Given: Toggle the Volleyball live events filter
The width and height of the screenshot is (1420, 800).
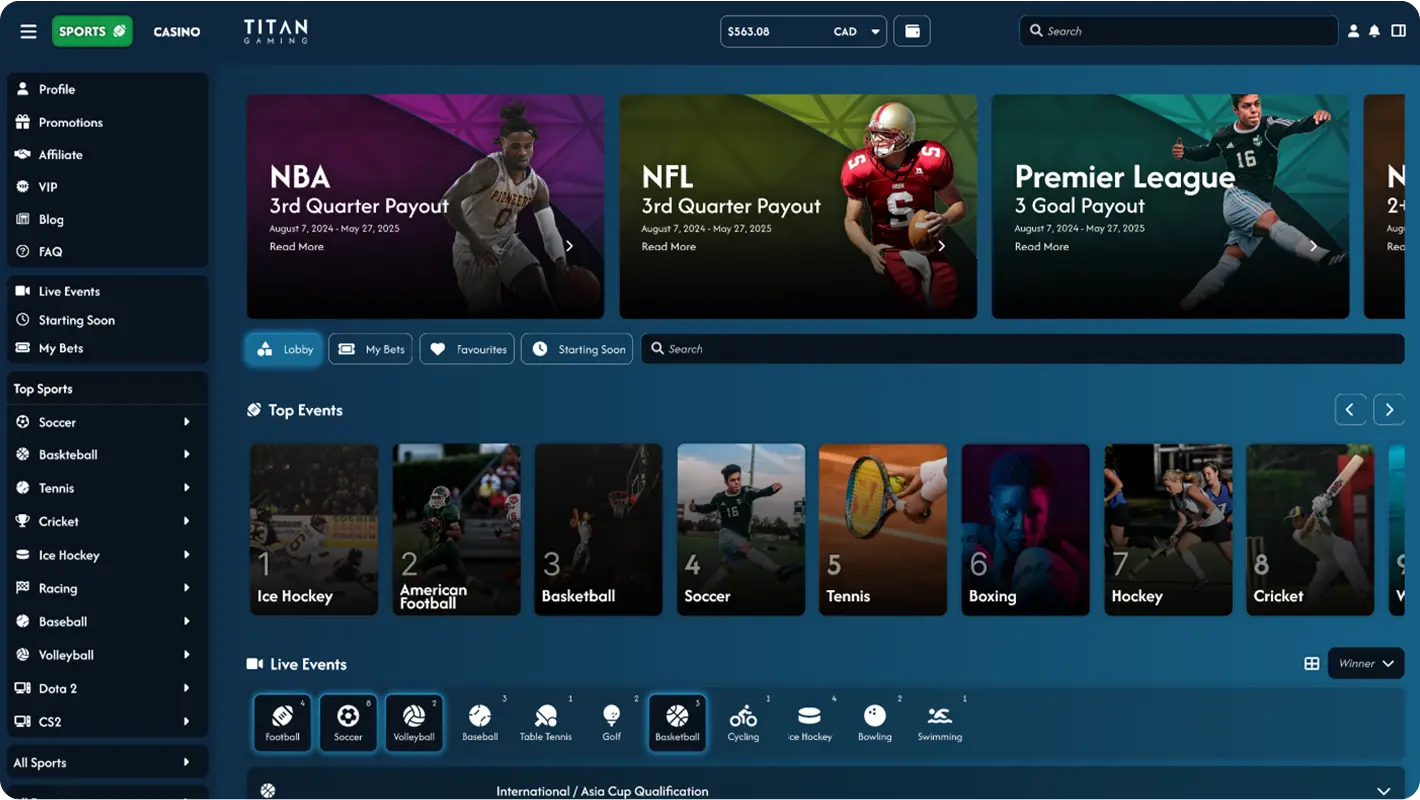Looking at the screenshot, I should pyautogui.click(x=414, y=722).
